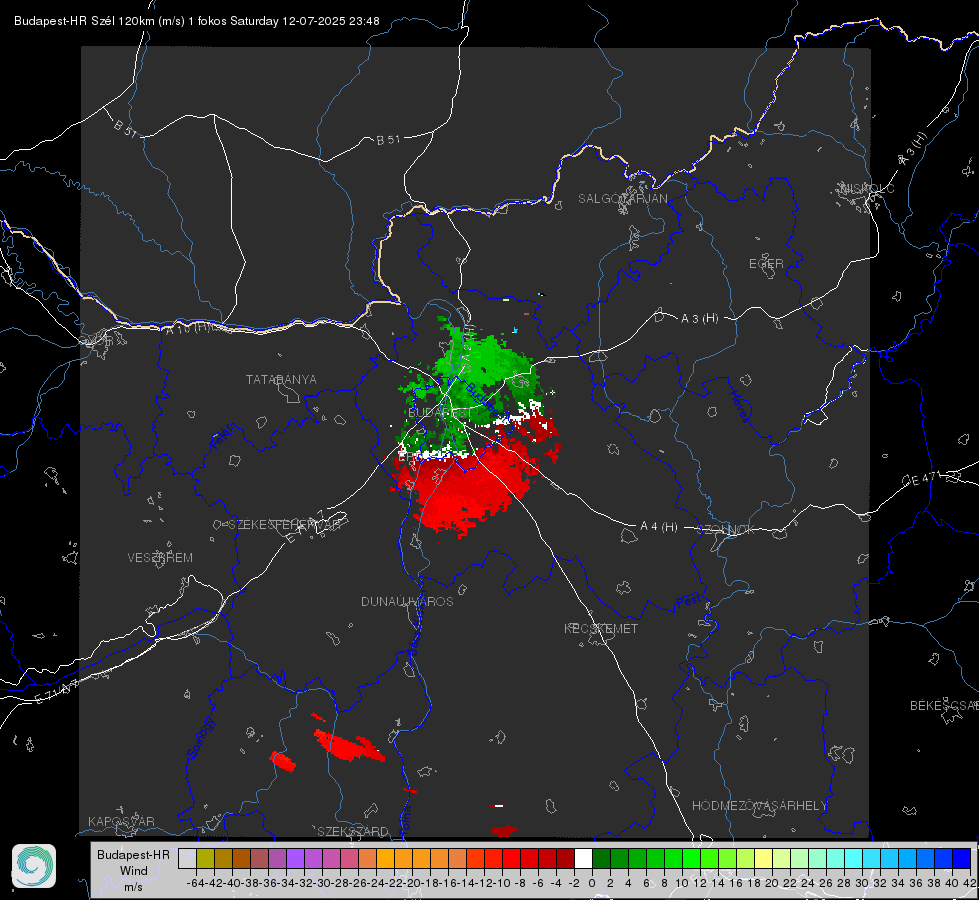Click the SZOLNOK city label
The image size is (979, 900).
[726, 530]
